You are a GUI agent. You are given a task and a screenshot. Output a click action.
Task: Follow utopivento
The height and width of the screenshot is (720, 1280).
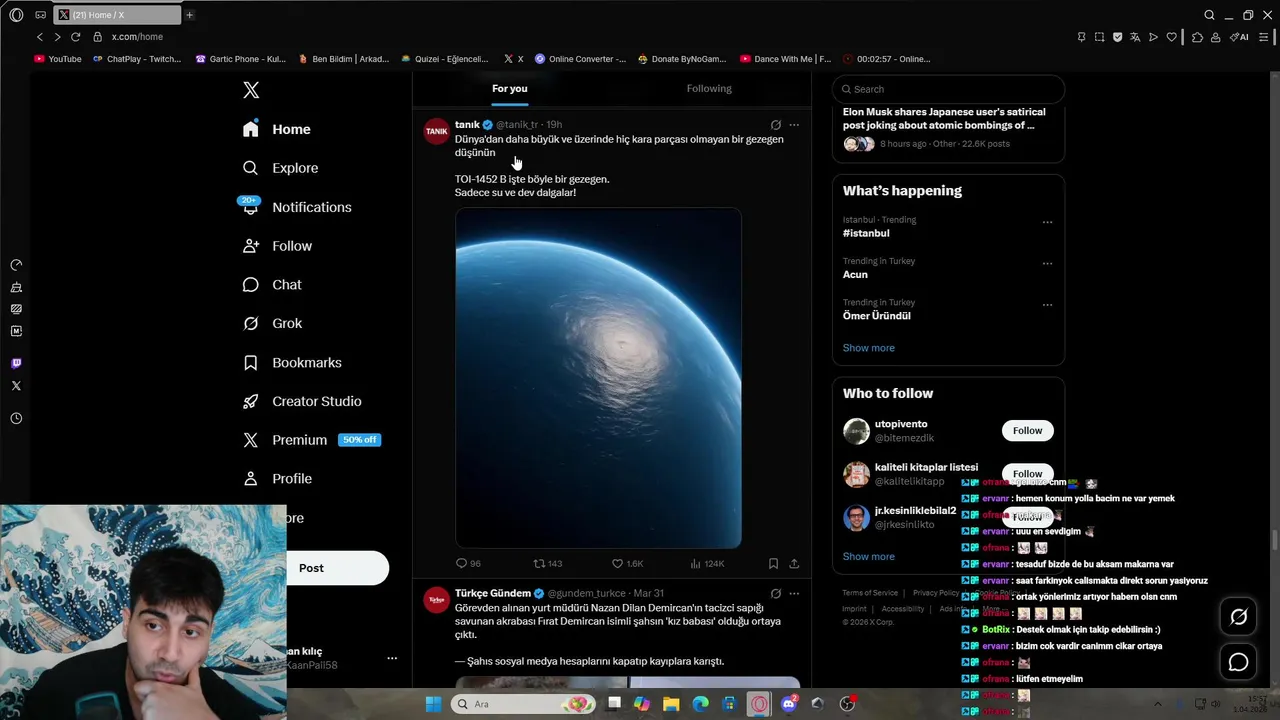pos(1027,431)
